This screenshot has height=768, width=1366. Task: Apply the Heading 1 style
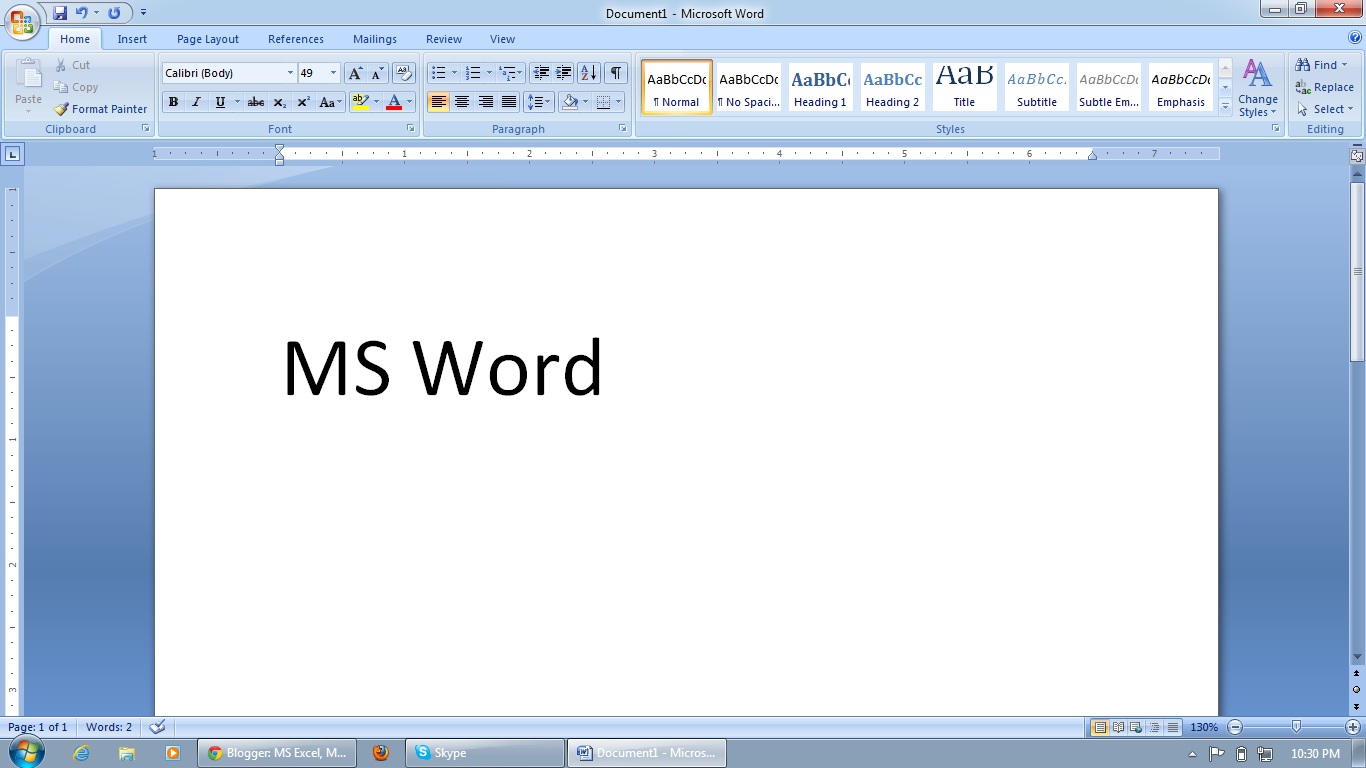(820, 87)
